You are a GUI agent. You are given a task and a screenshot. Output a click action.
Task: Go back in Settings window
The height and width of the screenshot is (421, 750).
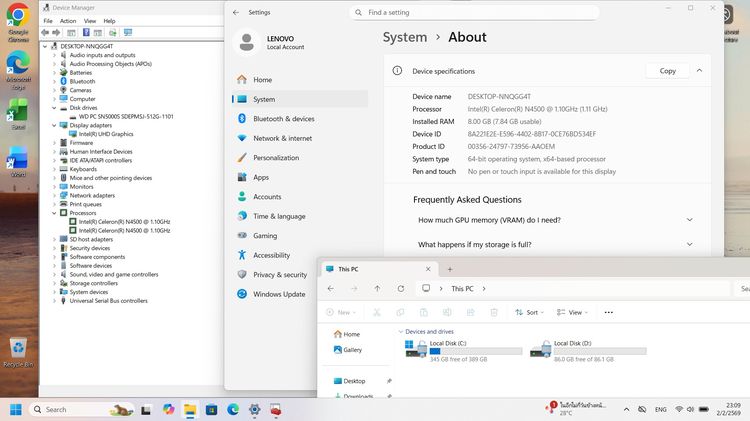[x=236, y=12]
